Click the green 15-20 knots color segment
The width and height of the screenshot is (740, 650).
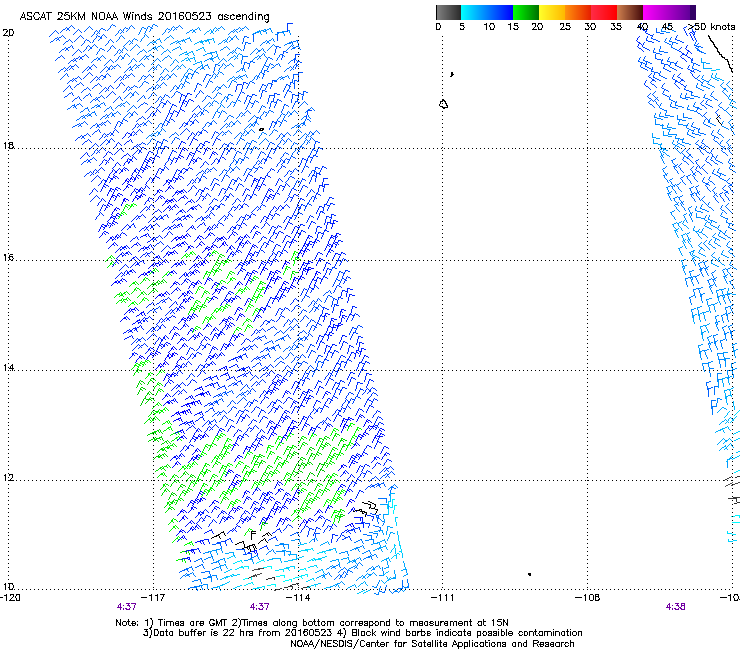coord(526,12)
